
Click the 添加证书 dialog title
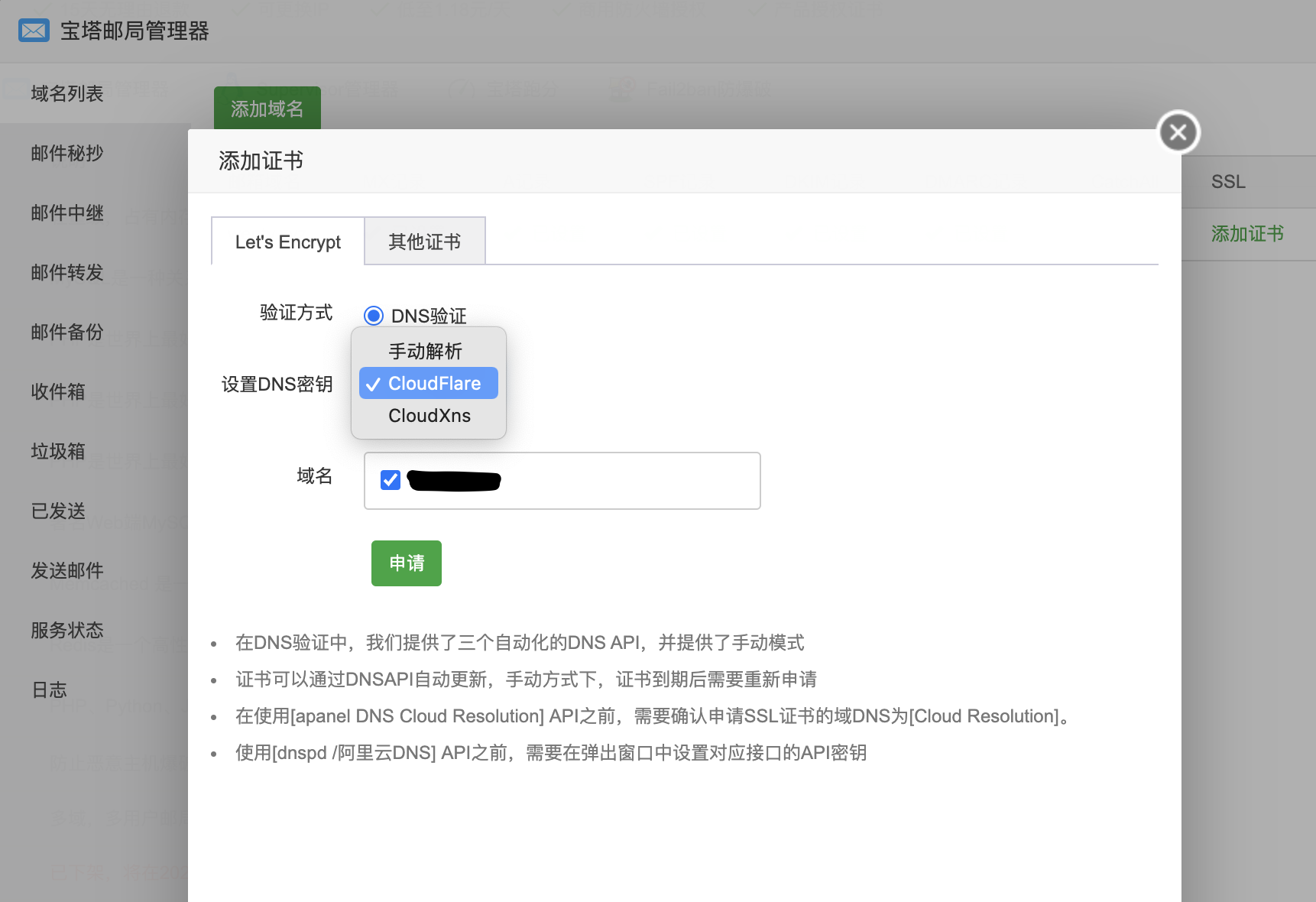point(261,161)
